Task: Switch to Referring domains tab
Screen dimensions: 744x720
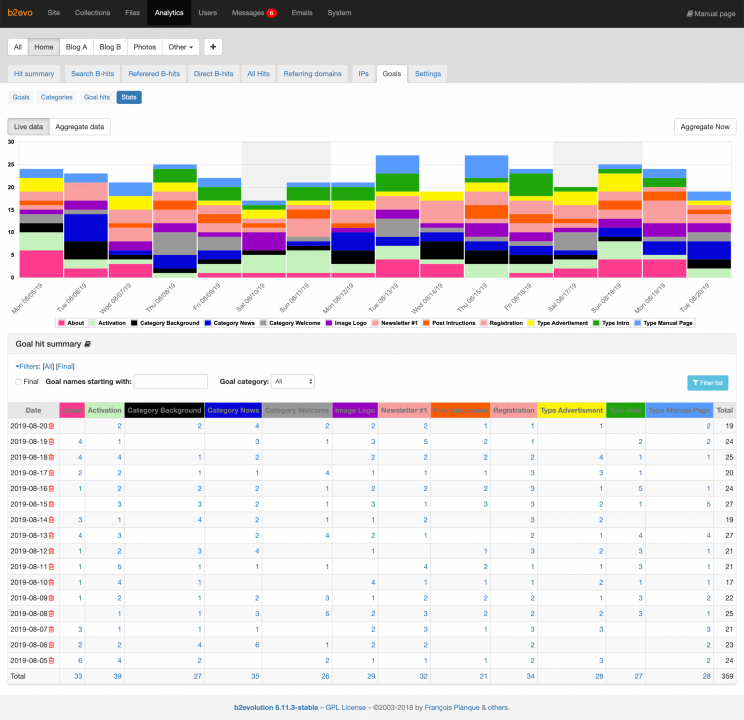Action: pos(312,74)
